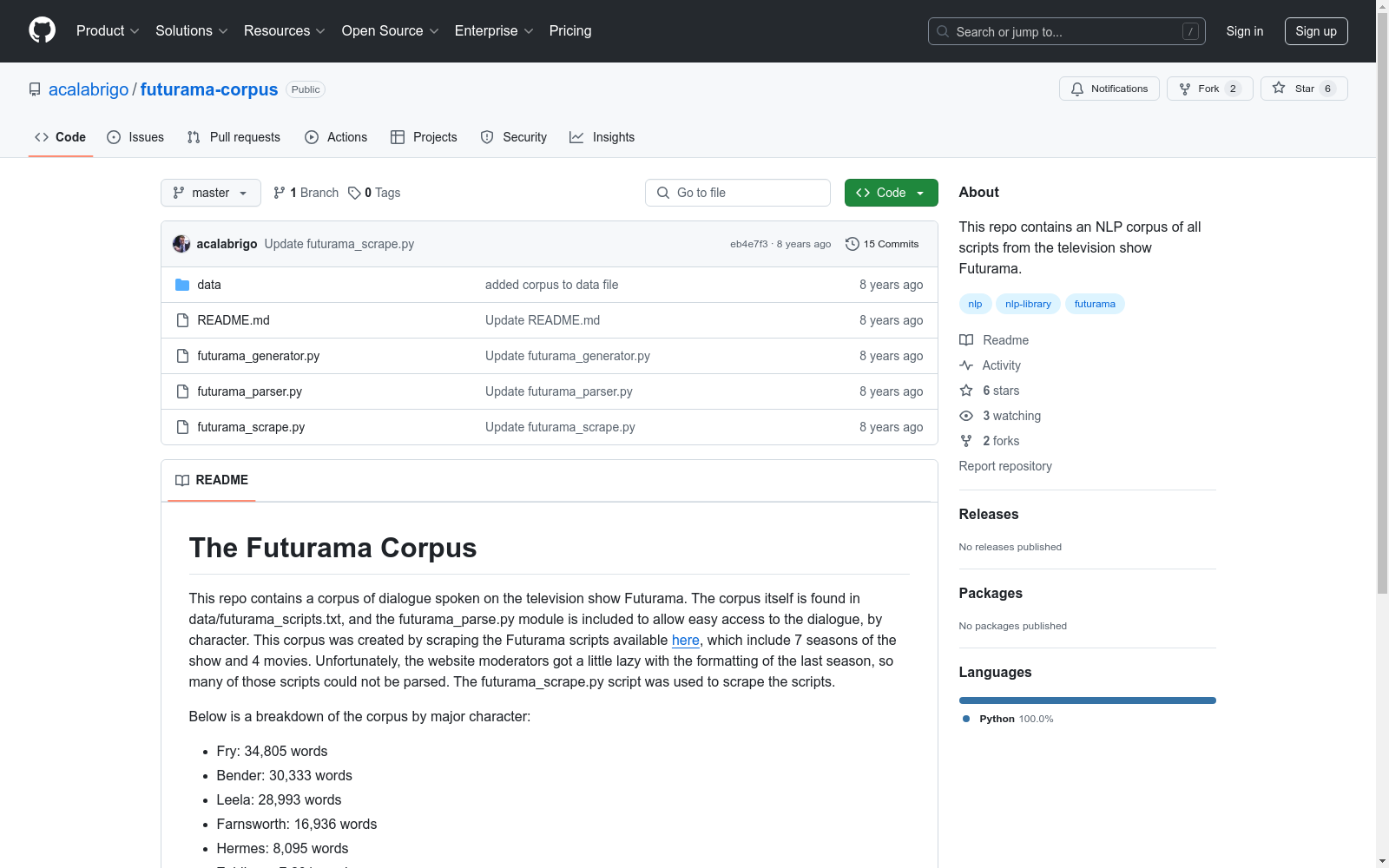
Task: Click the Pull requests tab icon
Action: point(194,137)
